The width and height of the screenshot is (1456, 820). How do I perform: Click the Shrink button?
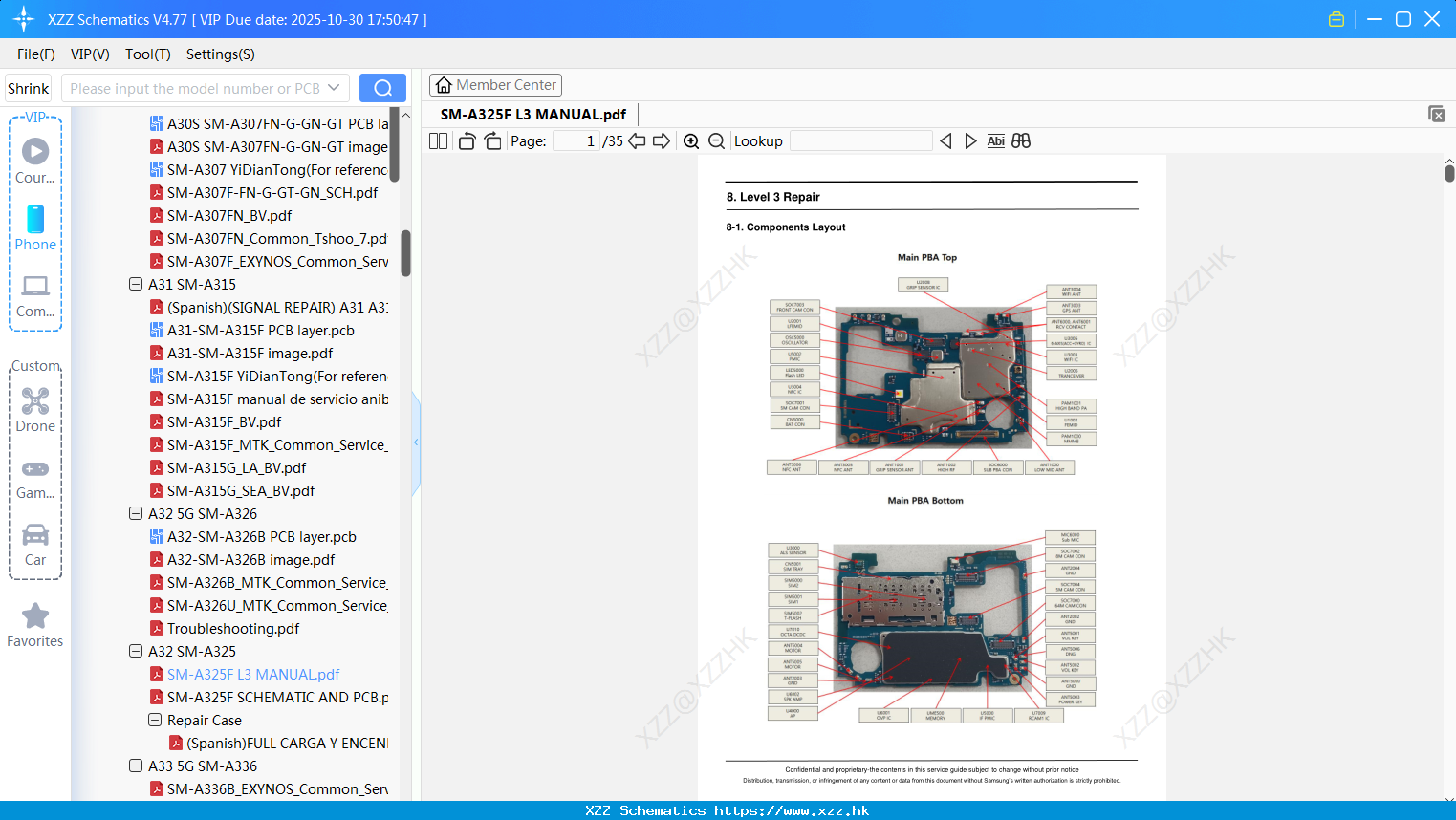28,88
